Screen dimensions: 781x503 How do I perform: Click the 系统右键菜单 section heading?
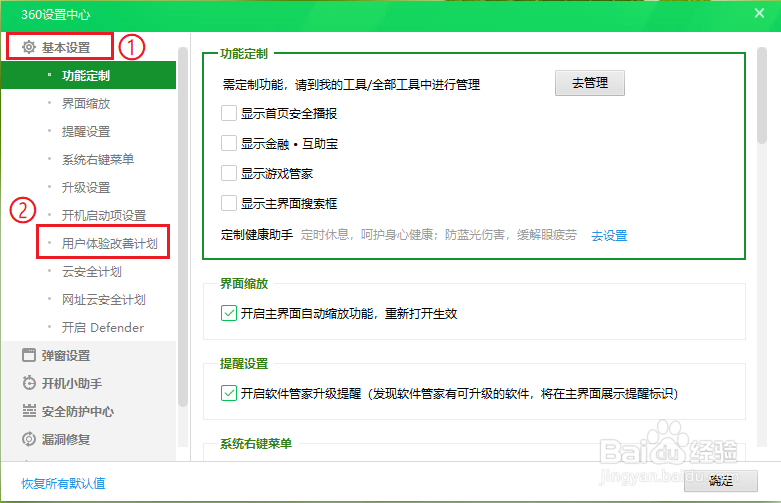click(x=256, y=443)
